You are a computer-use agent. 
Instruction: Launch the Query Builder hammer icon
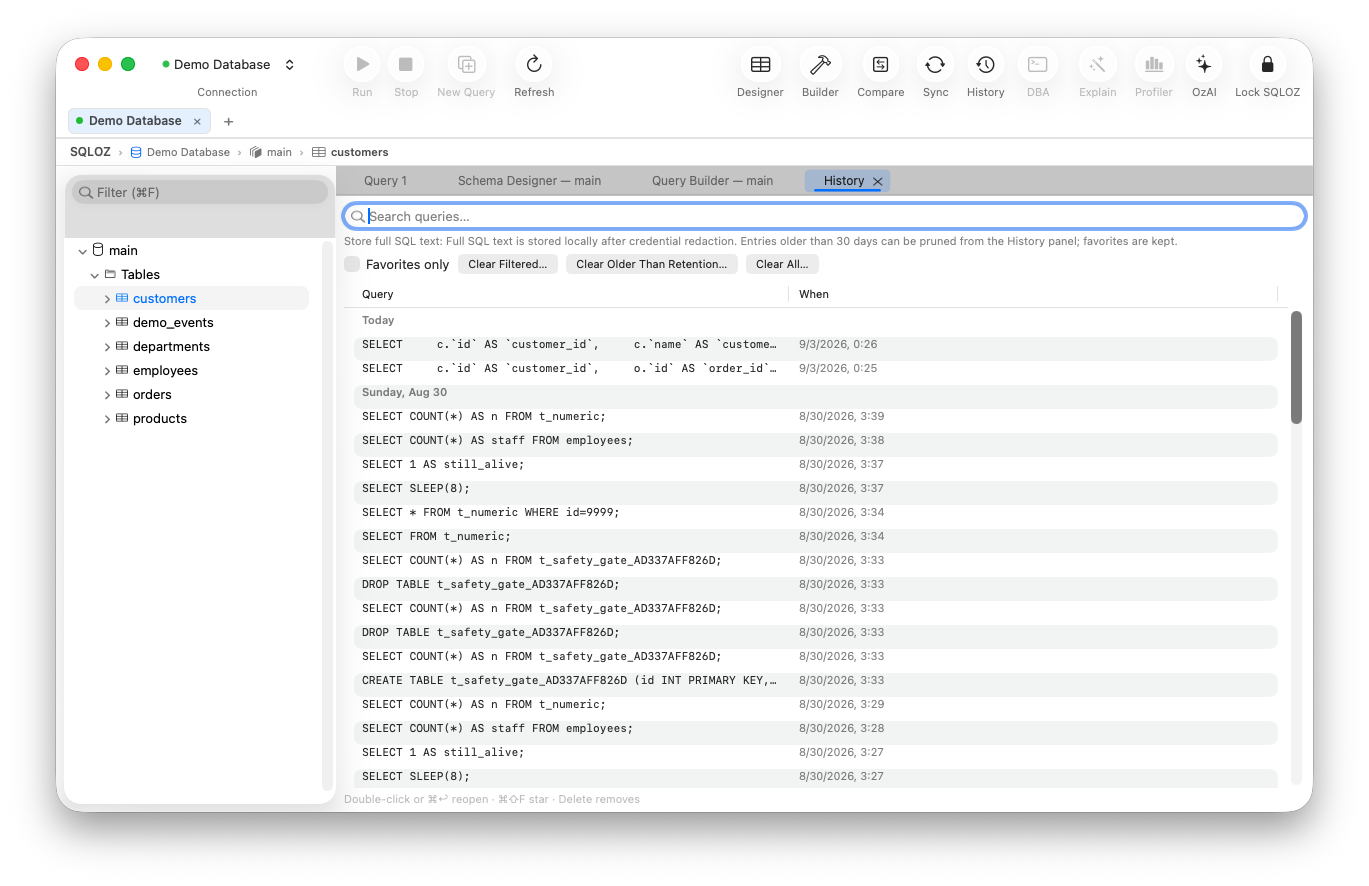pos(820,65)
